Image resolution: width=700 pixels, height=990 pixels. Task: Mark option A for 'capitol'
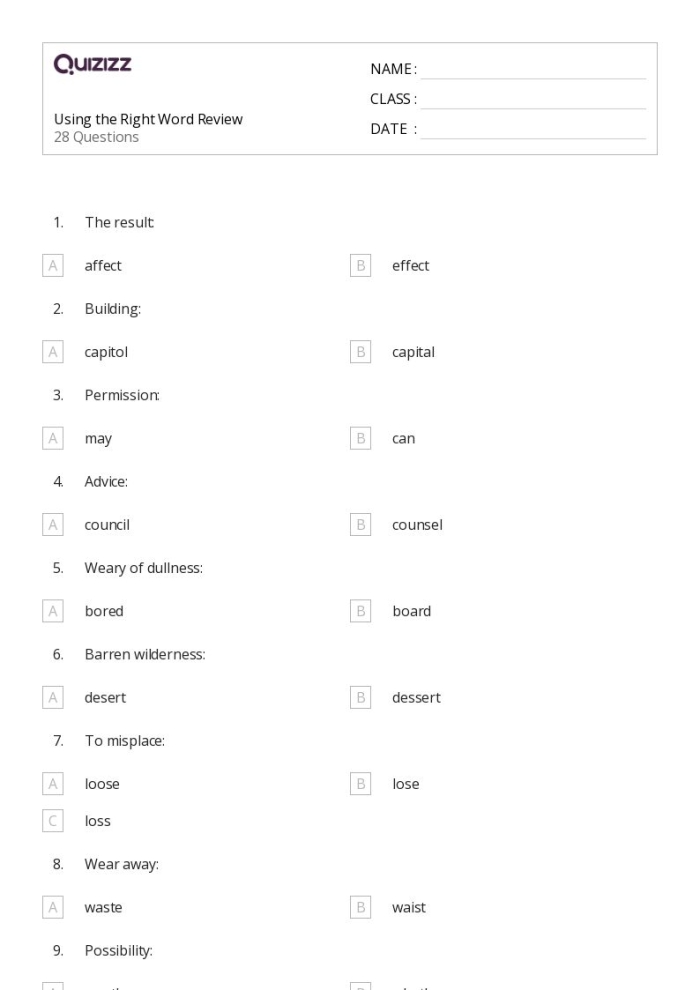pos(53,352)
